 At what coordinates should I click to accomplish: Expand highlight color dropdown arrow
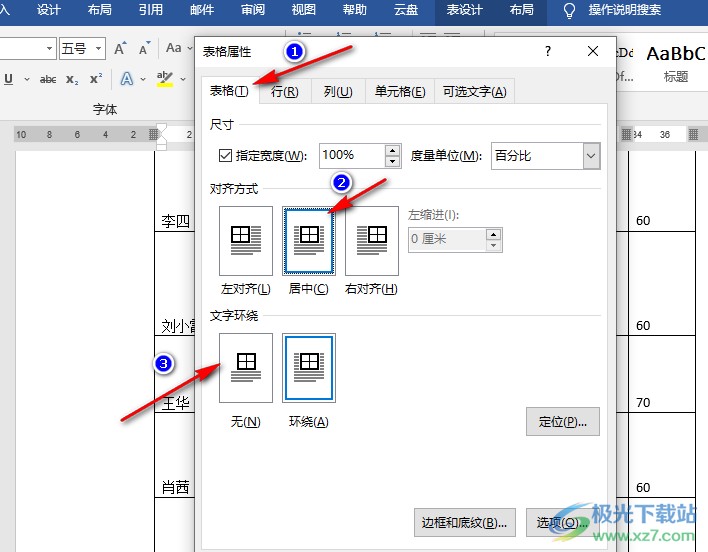[x=183, y=79]
